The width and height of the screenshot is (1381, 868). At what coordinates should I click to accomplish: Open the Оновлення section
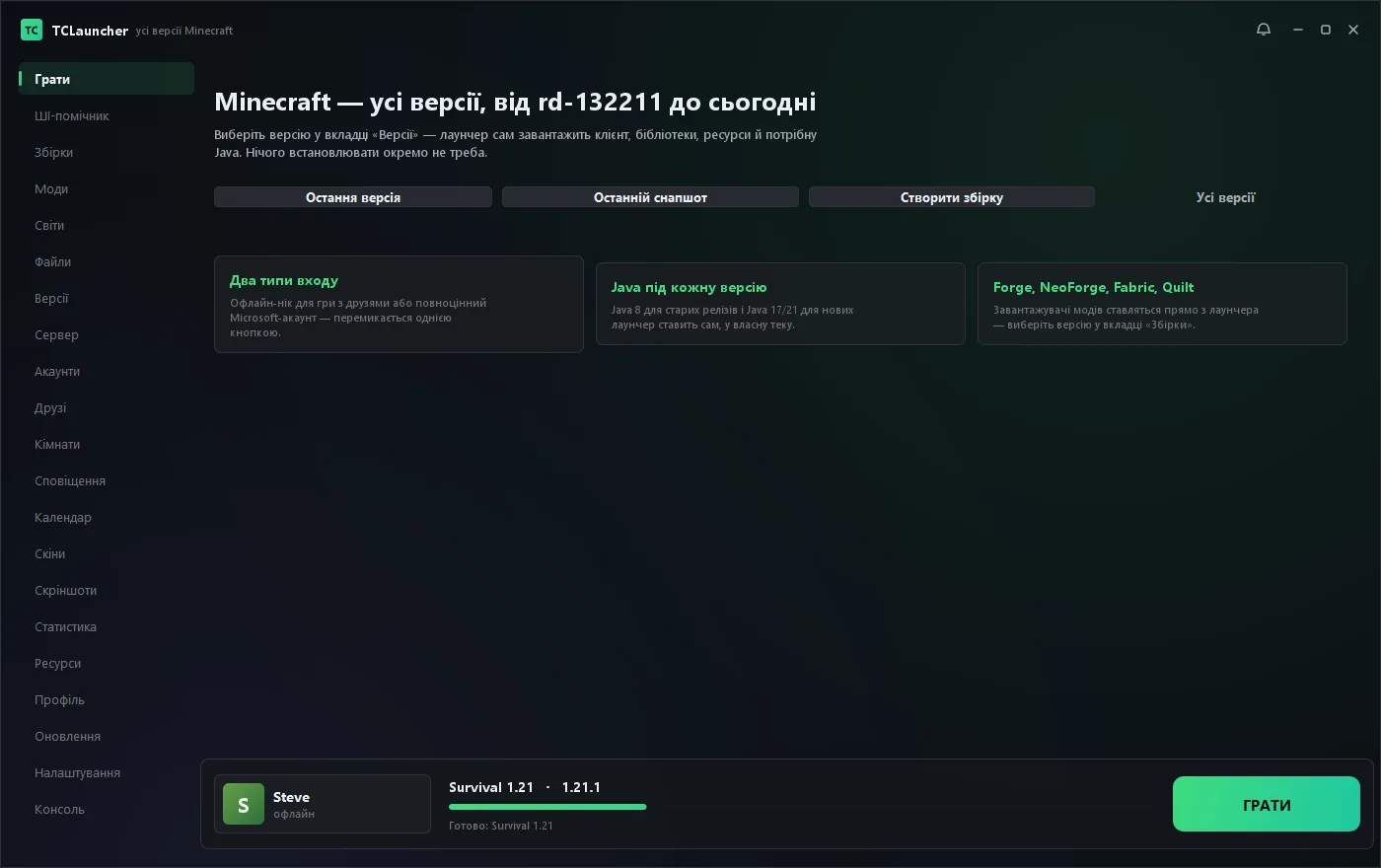[x=107, y=736]
